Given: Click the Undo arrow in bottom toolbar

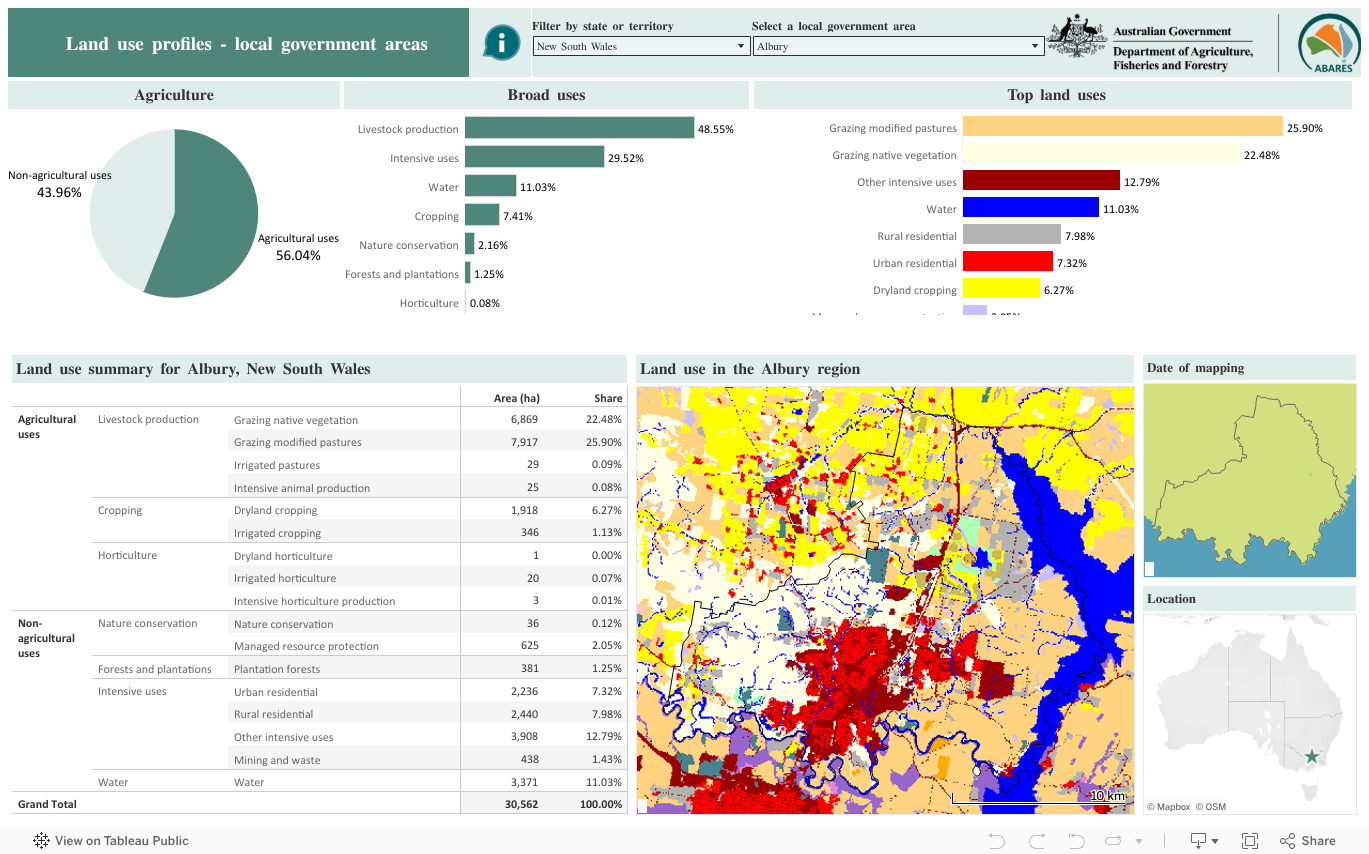Looking at the screenshot, I should point(996,841).
